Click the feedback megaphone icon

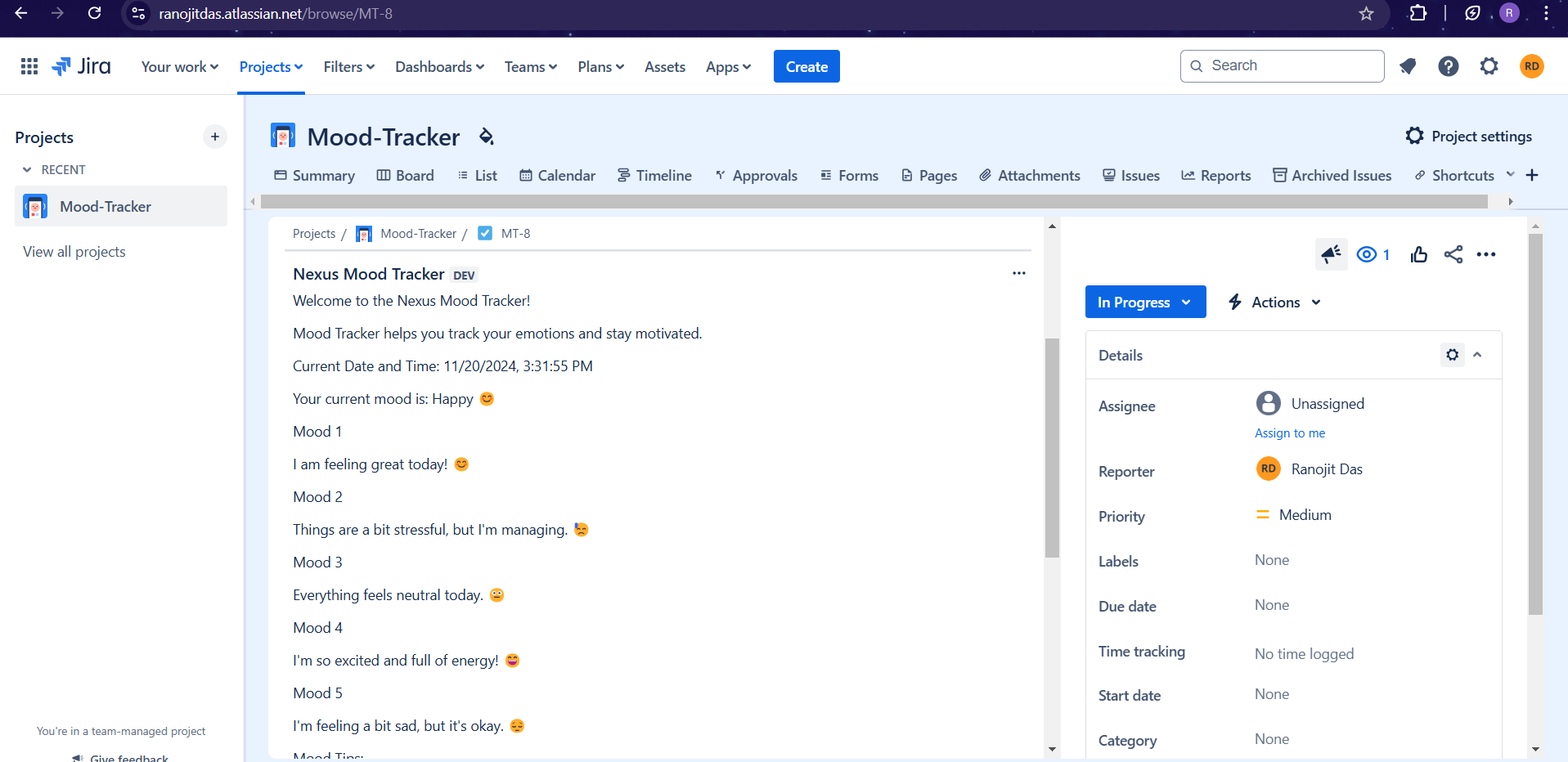point(1331,253)
